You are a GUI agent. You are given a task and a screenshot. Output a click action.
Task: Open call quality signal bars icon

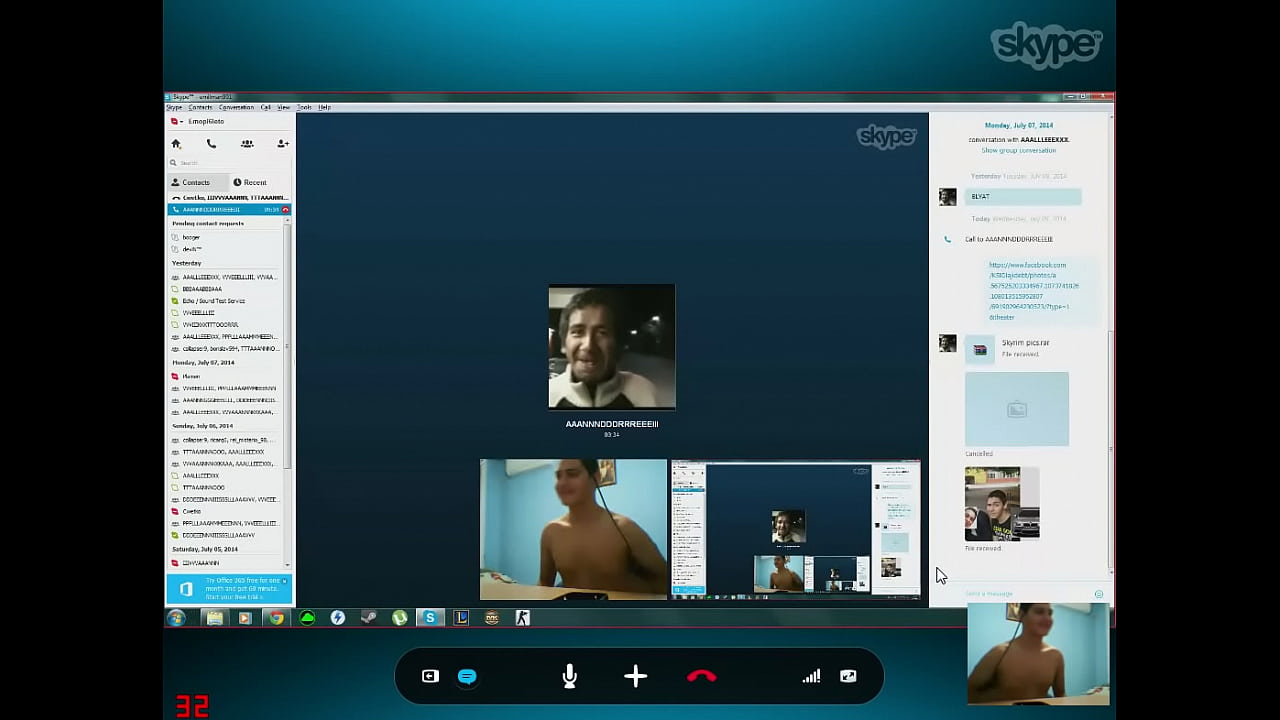click(x=811, y=677)
